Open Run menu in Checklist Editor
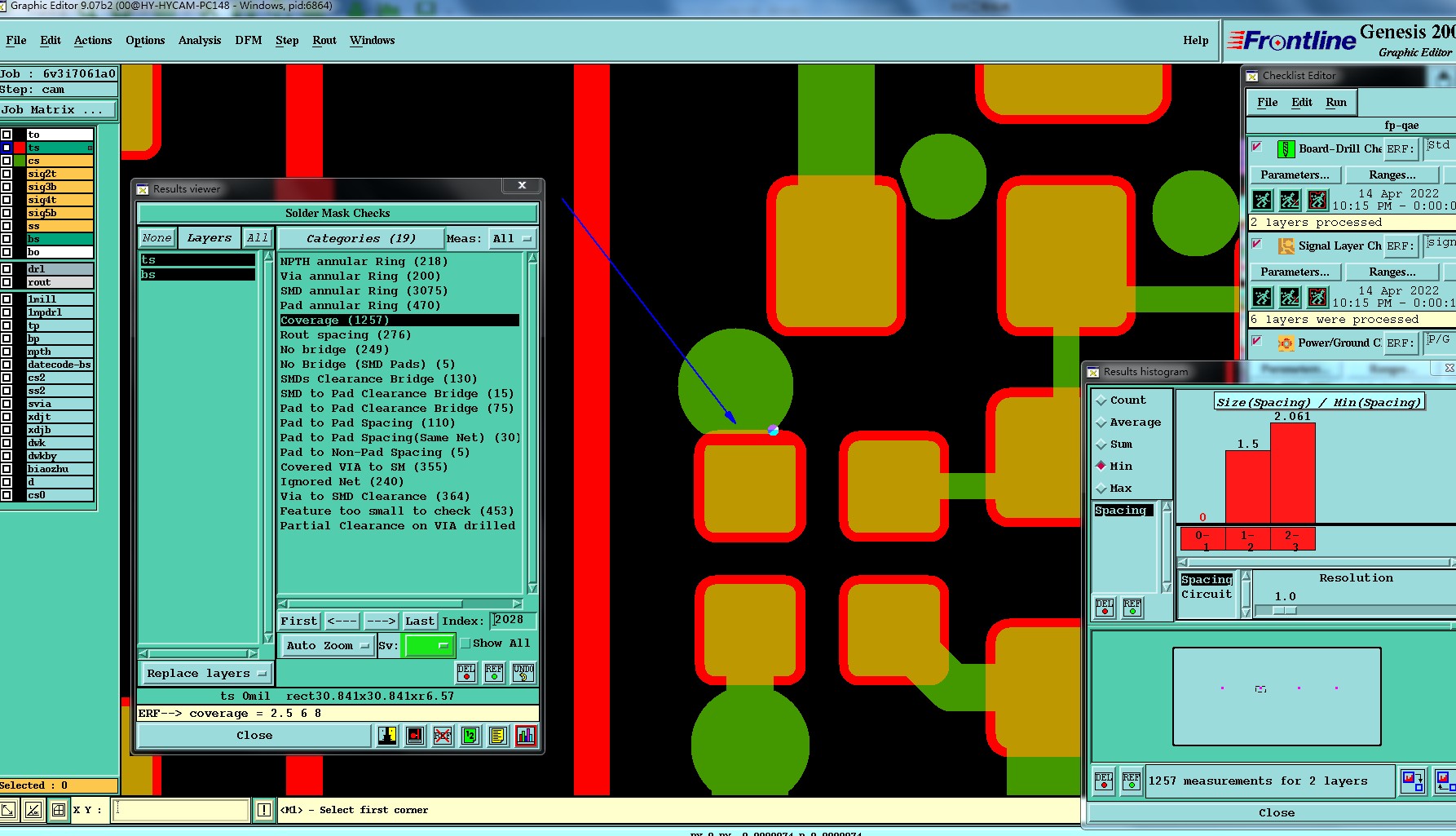Viewport: 1456px width, 836px height. pyautogui.click(x=1336, y=102)
